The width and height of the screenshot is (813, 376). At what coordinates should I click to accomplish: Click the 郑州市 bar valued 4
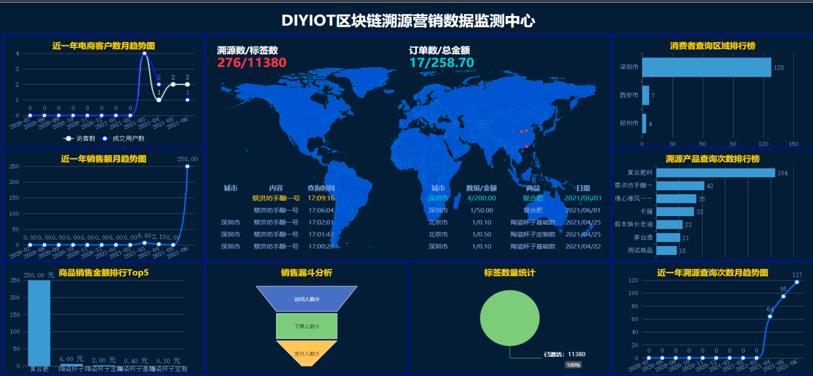pyautogui.click(x=644, y=123)
